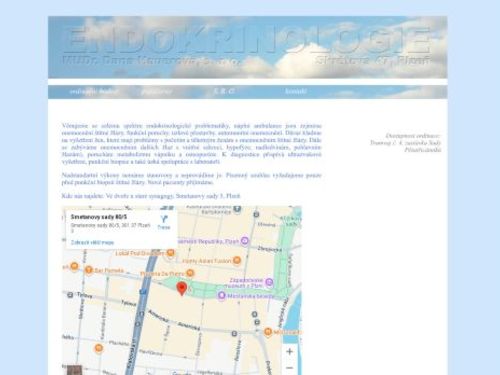Open directions via the Trasa arrow icon

[164, 219]
